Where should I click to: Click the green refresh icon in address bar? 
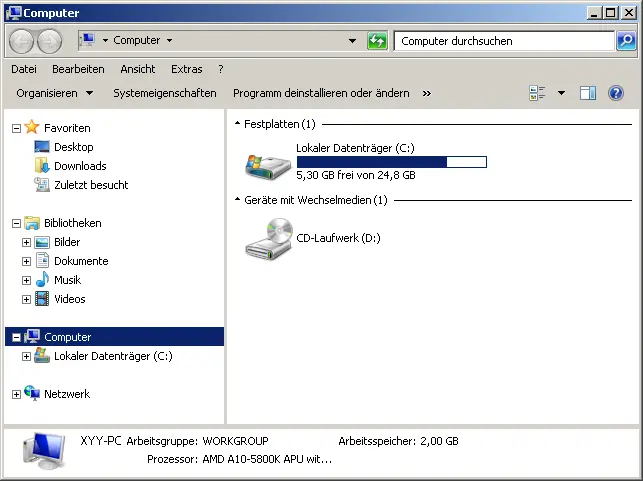pos(377,41)
